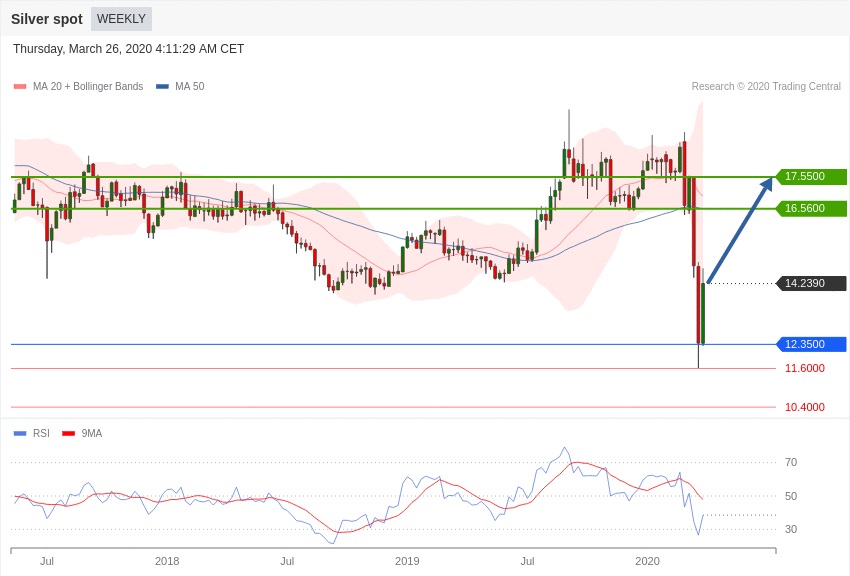Click the 14.2390 current price label
Viewport: 850px width, 576px height.
[x=811, y=283]
